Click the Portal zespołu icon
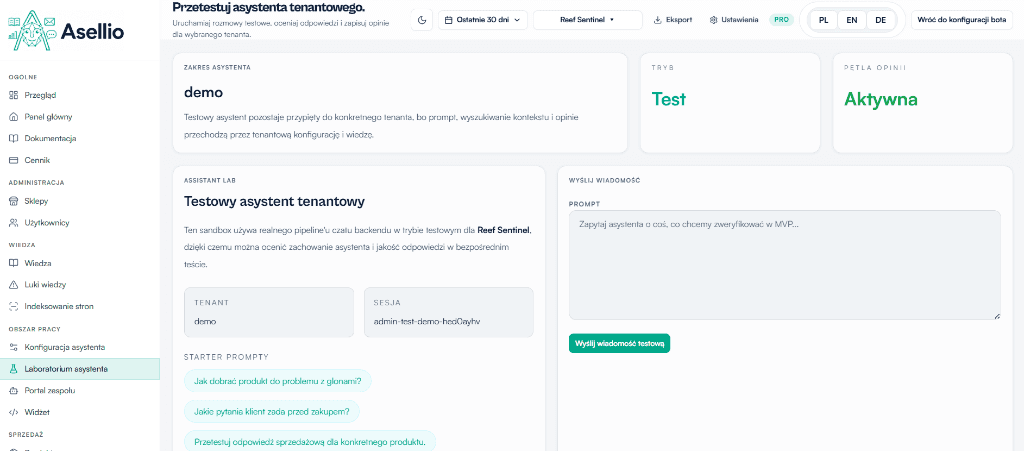 click(x=13, y=390)
